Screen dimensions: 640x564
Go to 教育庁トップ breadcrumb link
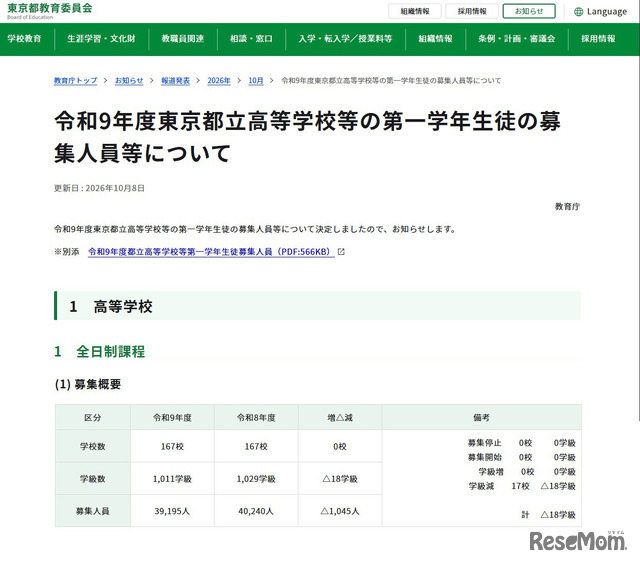pyautogui.click(x=76, y=80)
